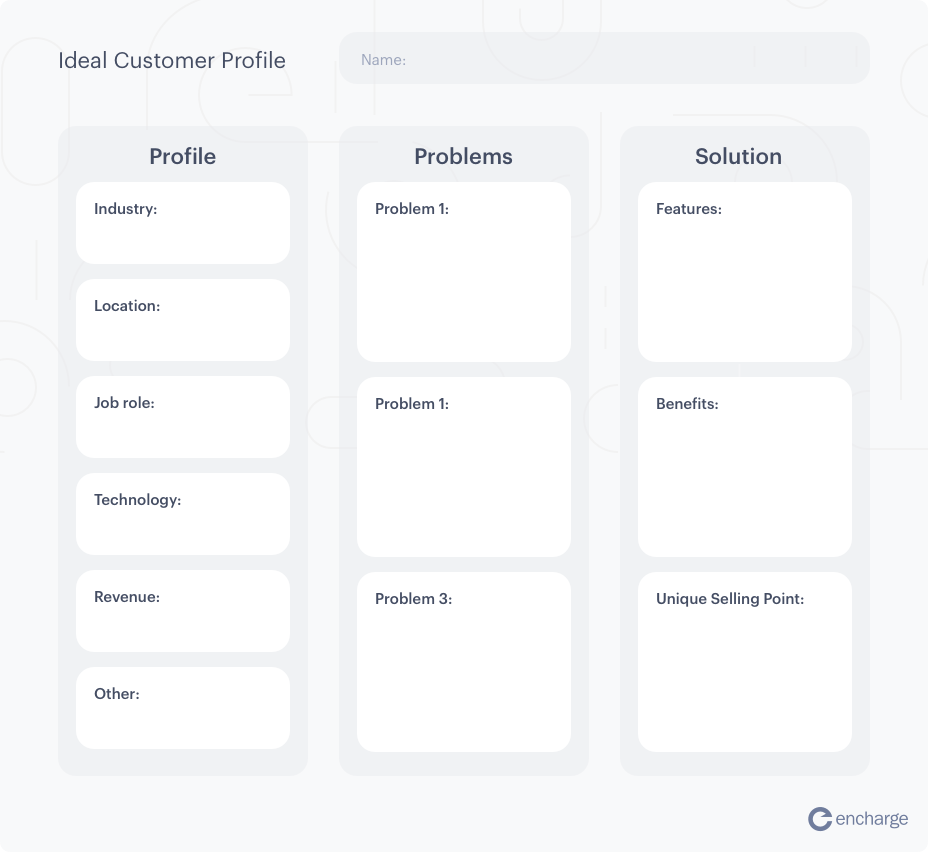Click the 'Name:' placeholder label
928x852 pixels.
pos(383,60)
